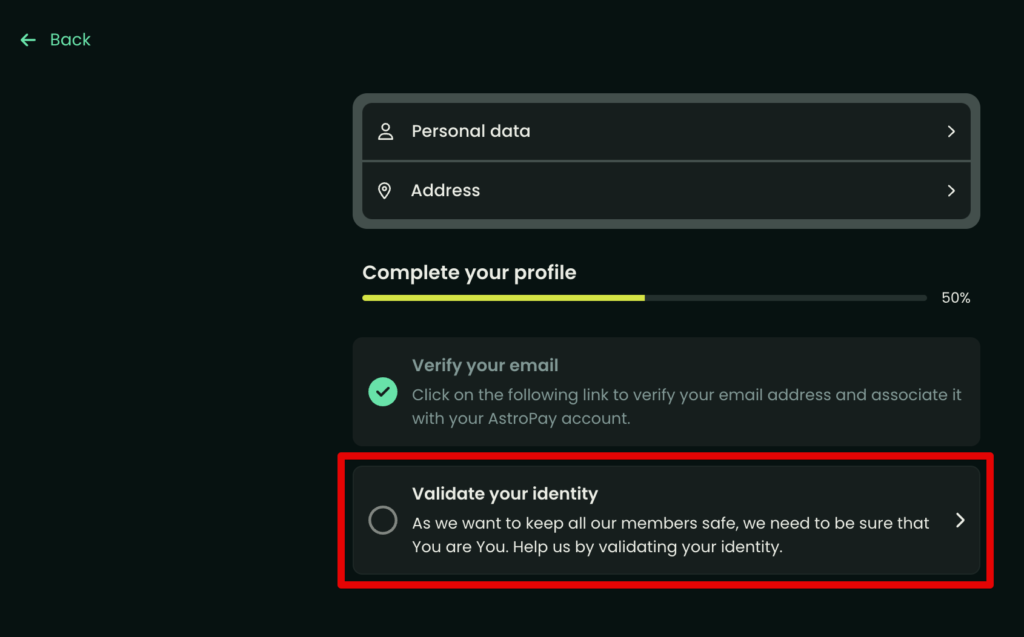
Task: Click the Verify your email card
Action: tap(666, 392)
